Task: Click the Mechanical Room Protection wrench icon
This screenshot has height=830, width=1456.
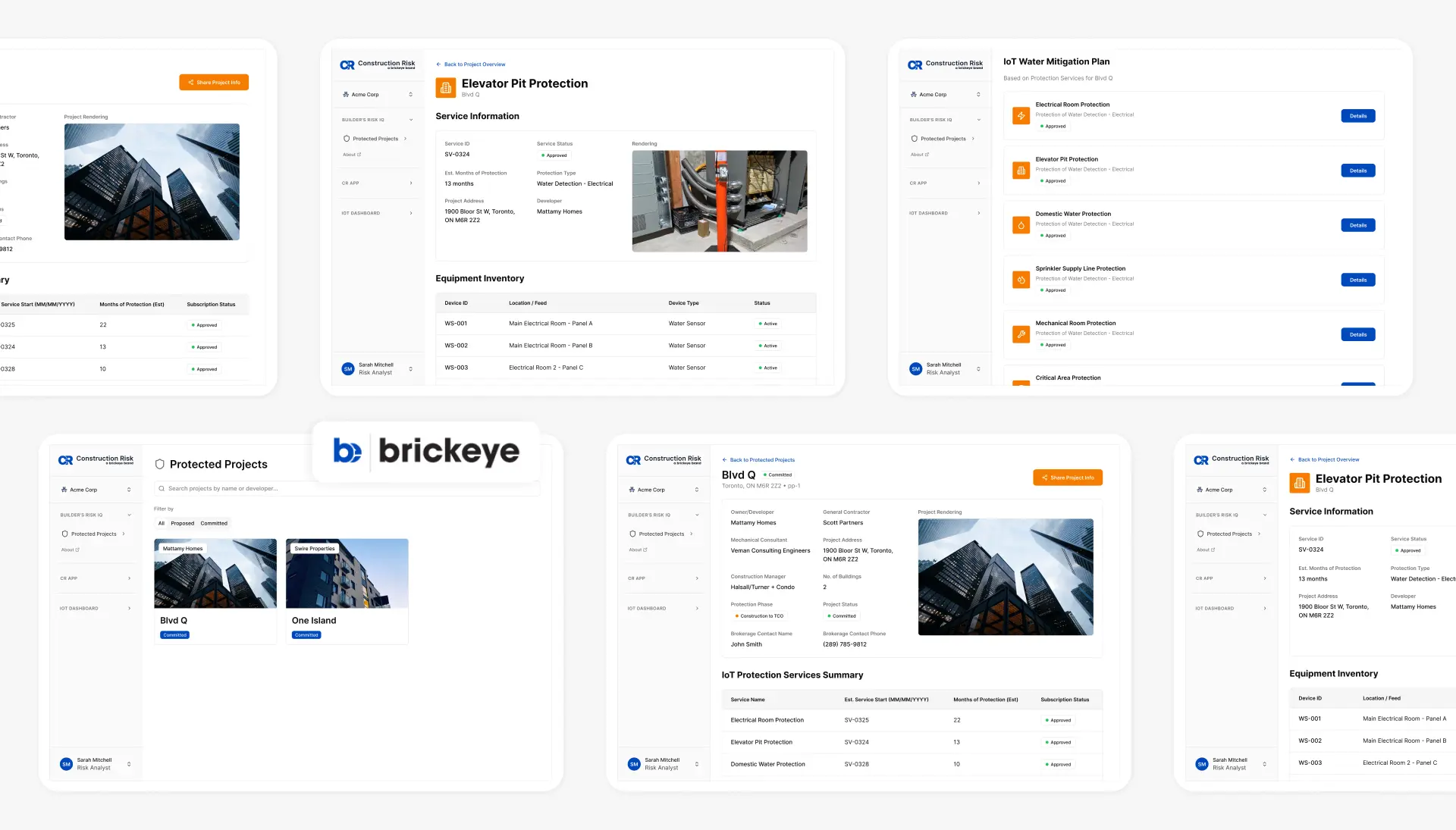Action: click(x=1021, y=334)
